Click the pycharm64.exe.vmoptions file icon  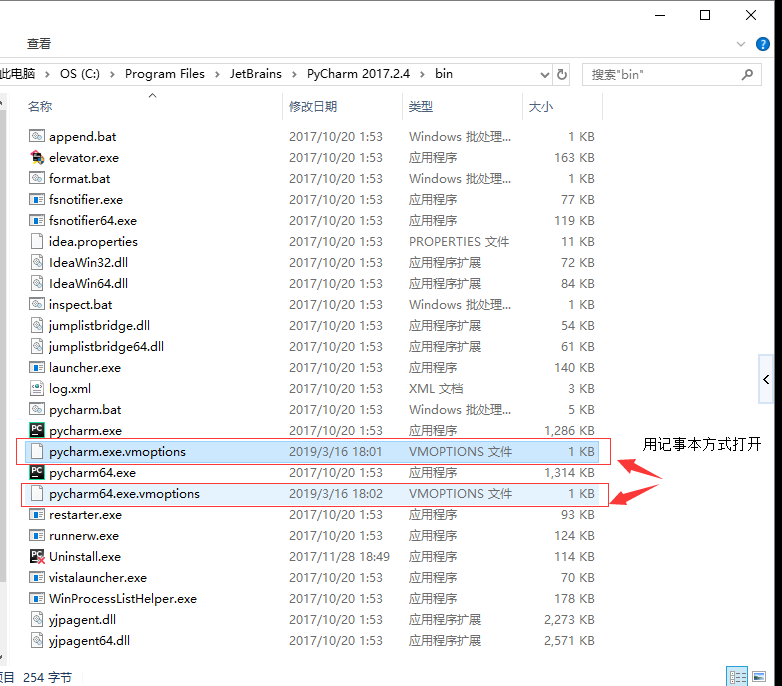click(x=37, y=493)
